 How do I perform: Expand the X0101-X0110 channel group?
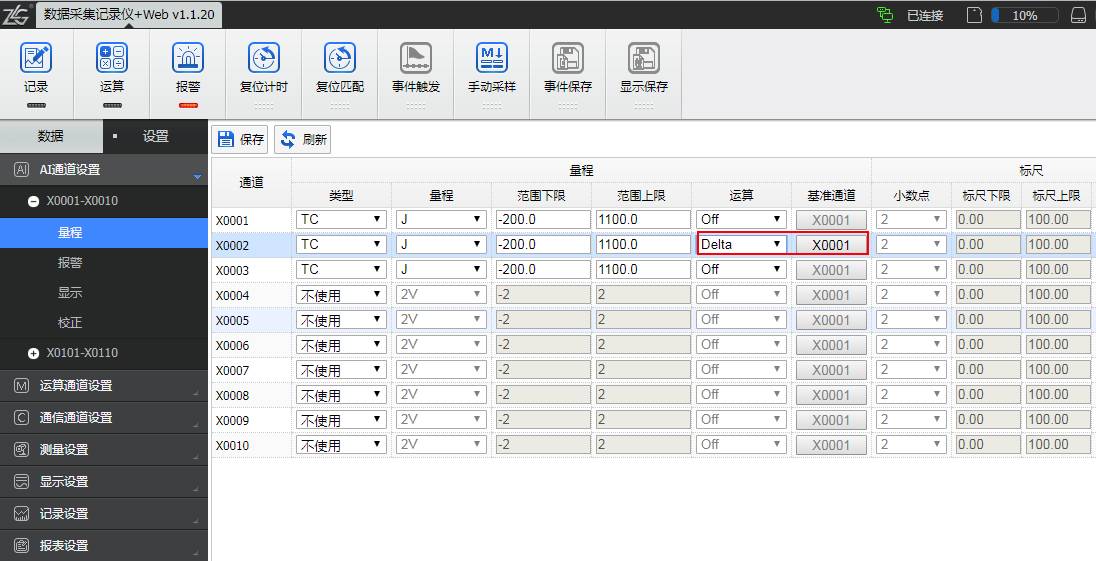pos(34,353)
